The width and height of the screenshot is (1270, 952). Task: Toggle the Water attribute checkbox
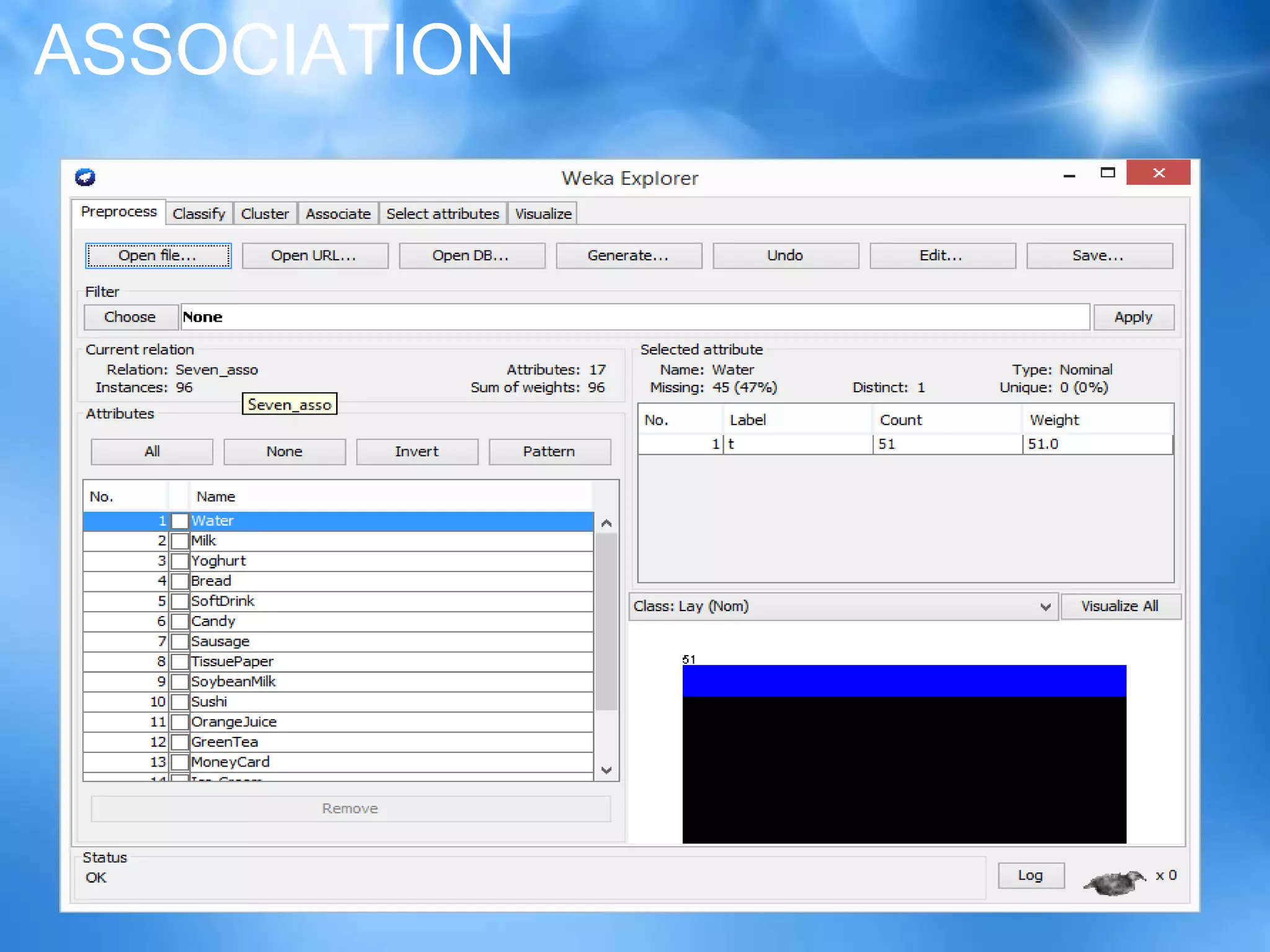180,521
